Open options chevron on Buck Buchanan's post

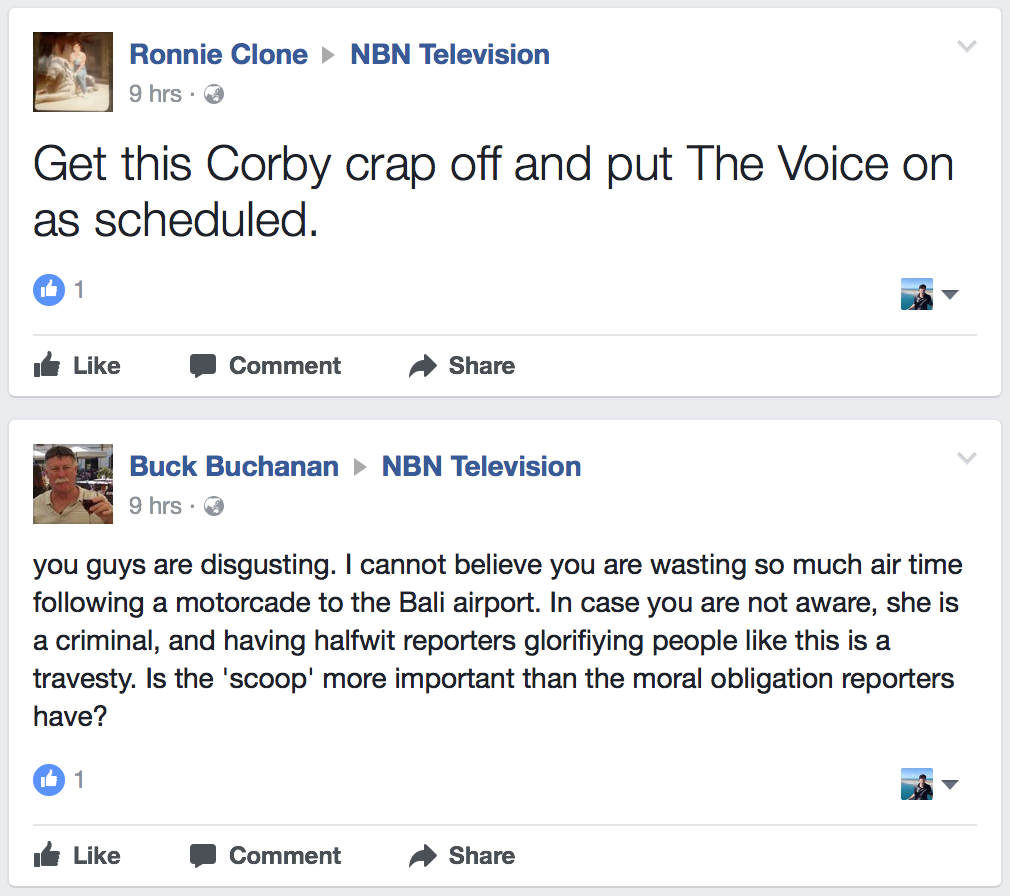[966, 458]
